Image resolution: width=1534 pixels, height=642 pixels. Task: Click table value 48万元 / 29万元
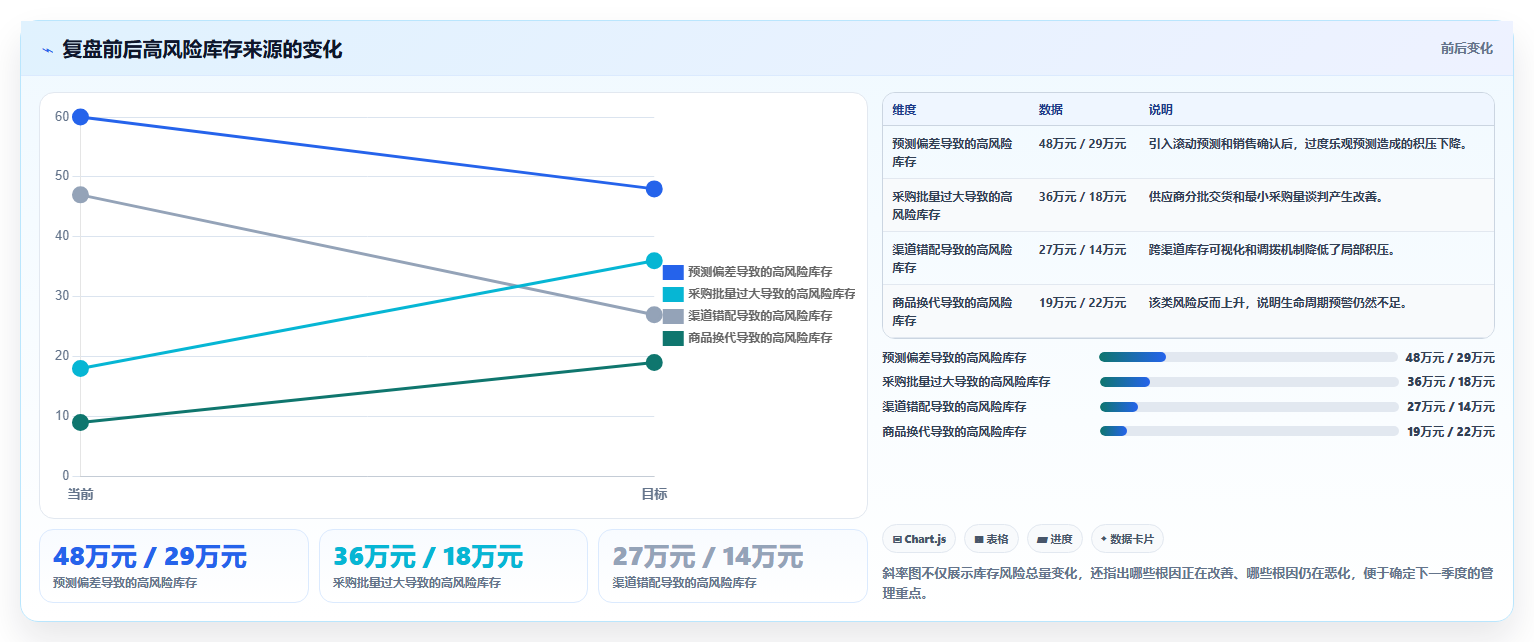click(x=1082, y=144)
